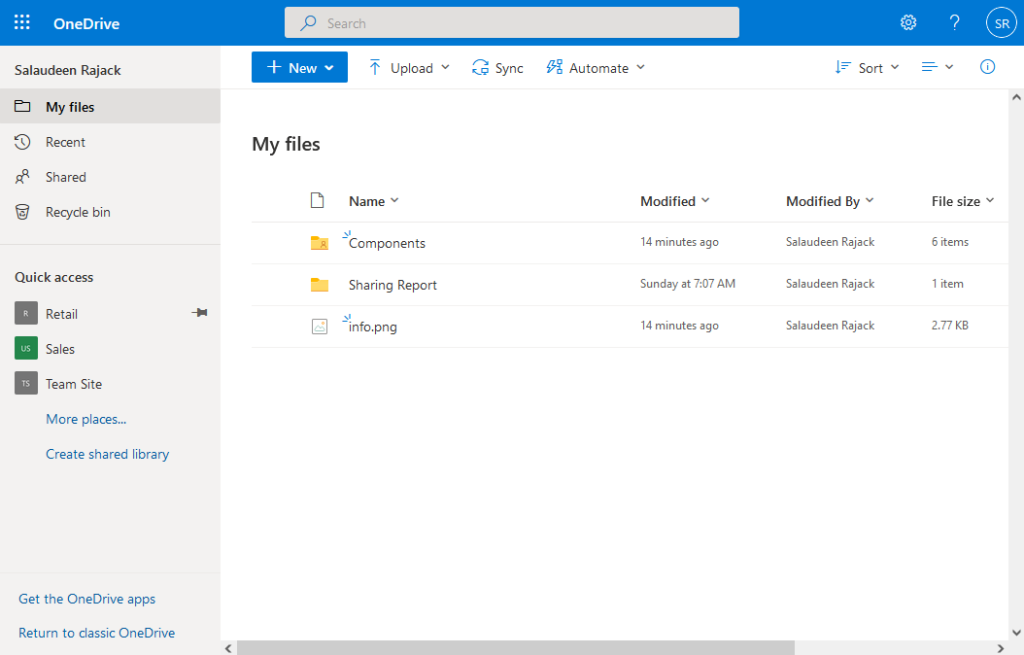
Task: Open the Sales shared library
Action: (59, 348)
